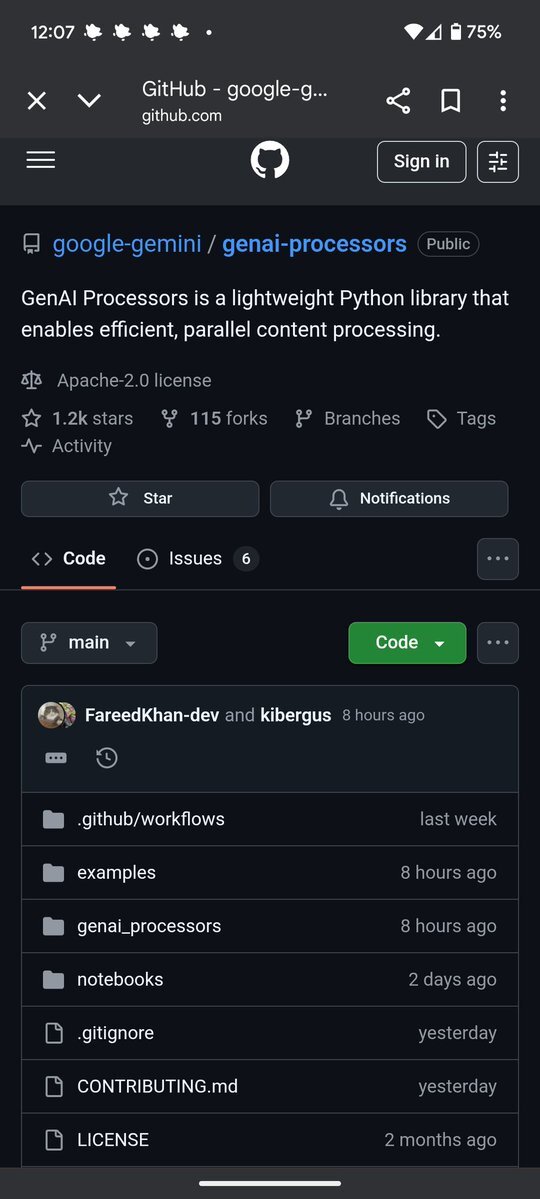Screen dimensions: 540x1199
Task: Open file actions ellipsis next to Code
Action: (x=498, y=642)
